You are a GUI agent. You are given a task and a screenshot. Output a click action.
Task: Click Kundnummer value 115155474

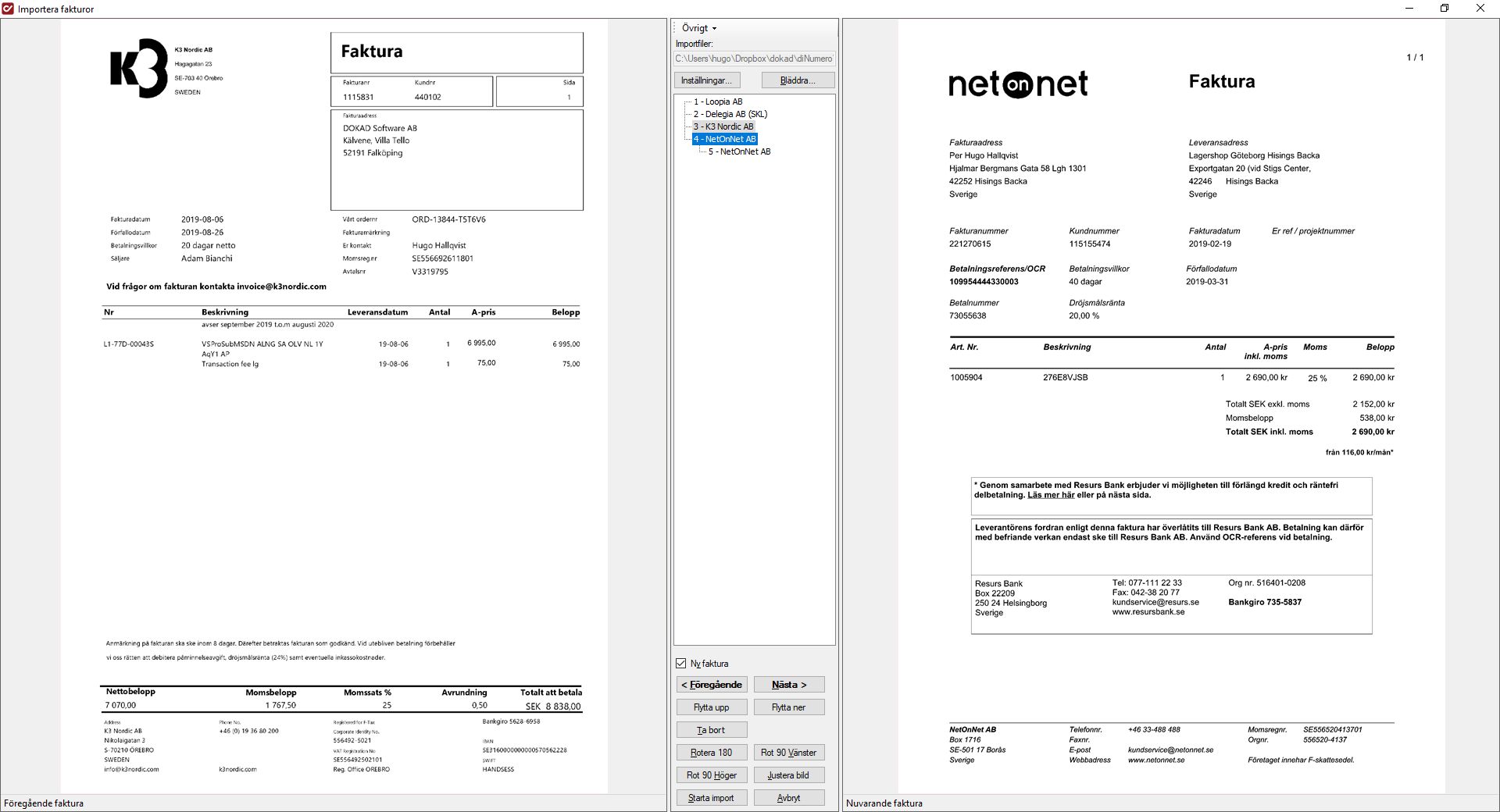1090,244
